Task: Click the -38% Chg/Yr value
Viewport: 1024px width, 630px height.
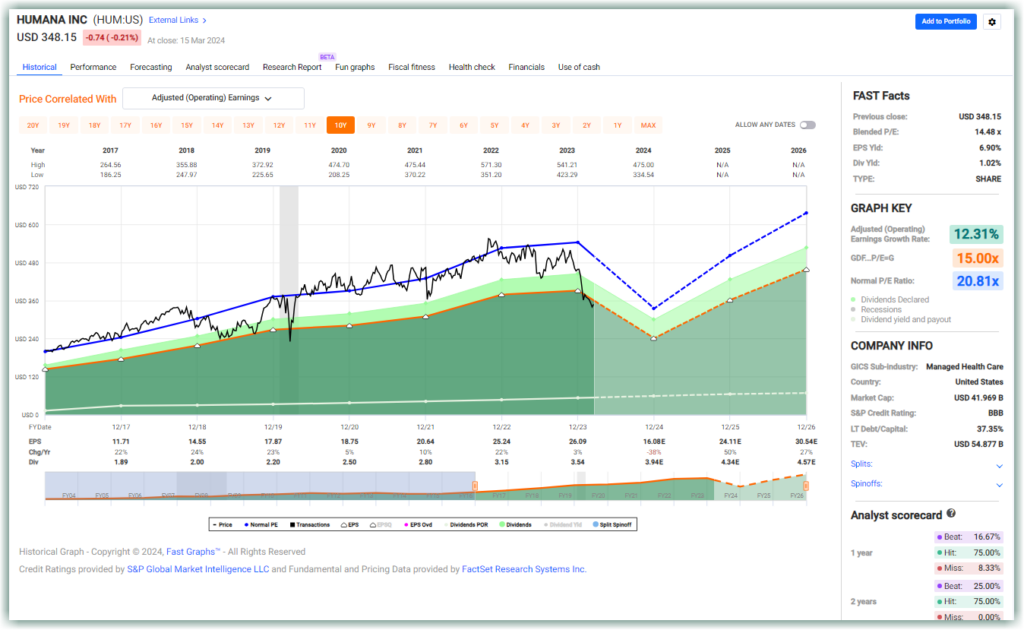Action: tap(654, 452)
